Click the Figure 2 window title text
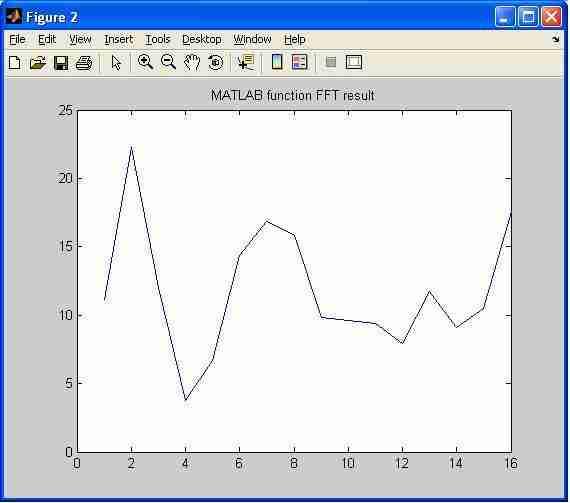This screenshot has width=570, height=503. pyautogui.click(x=52, y=17)
